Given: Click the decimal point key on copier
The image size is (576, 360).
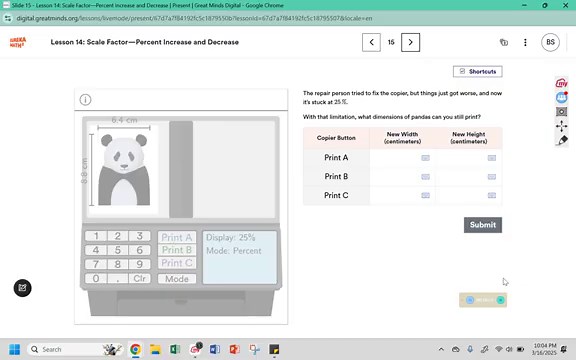Looking at the screenshot, I should (118, 278).
